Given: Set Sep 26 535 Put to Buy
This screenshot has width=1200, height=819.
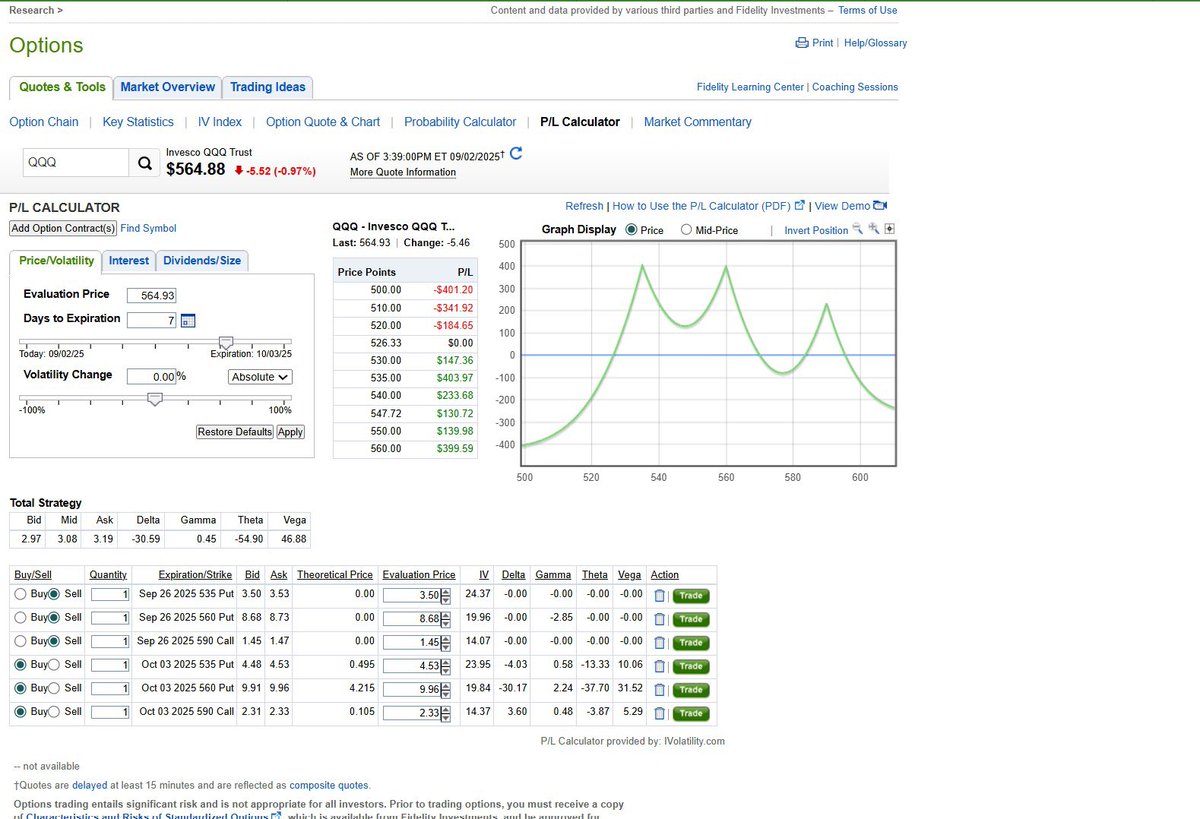Looking at the screenshot, I should coord(21,594).
